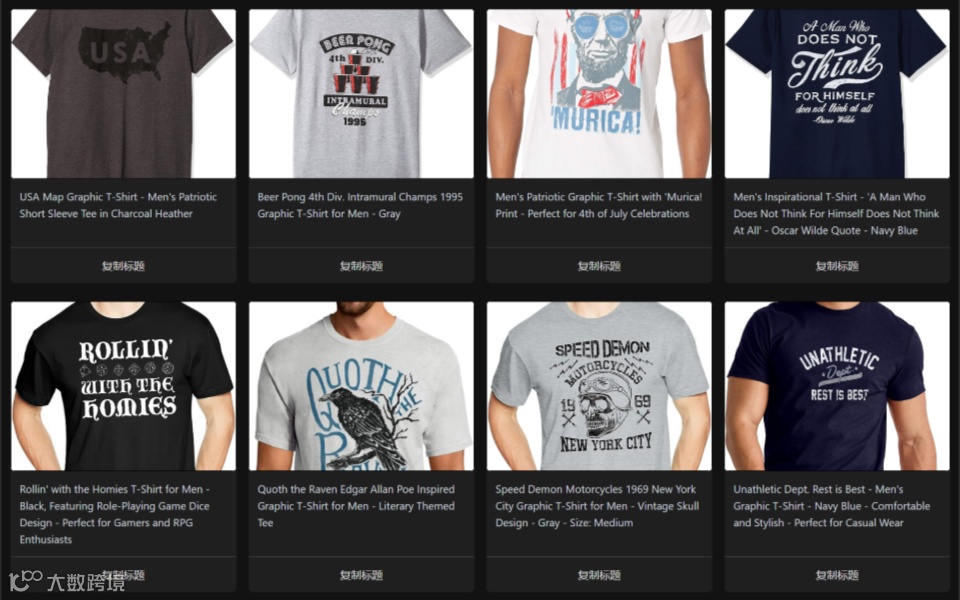The image size is (960, 600).
Task: Click 复制标题 under Unathletic Dept. shirt
Action: click(x=837, y=575)
